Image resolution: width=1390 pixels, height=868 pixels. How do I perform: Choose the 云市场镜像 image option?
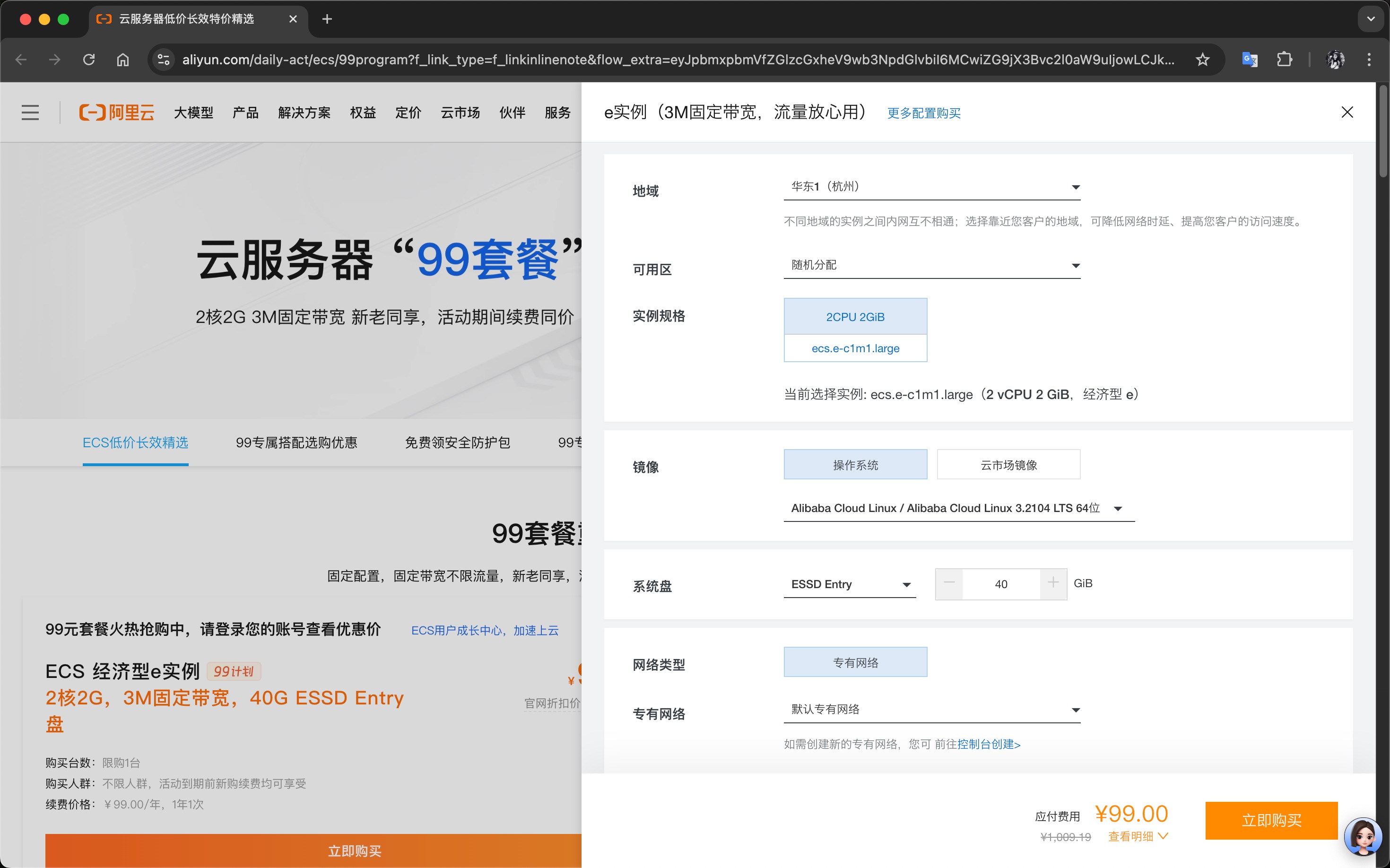click(x=1008, y=465)
